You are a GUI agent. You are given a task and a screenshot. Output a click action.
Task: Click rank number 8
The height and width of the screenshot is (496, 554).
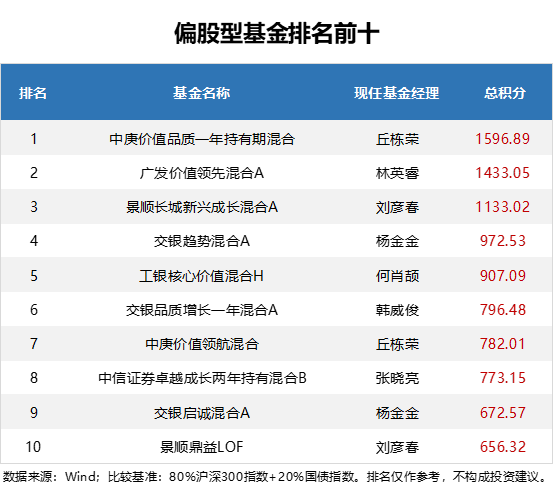point(34,378)
